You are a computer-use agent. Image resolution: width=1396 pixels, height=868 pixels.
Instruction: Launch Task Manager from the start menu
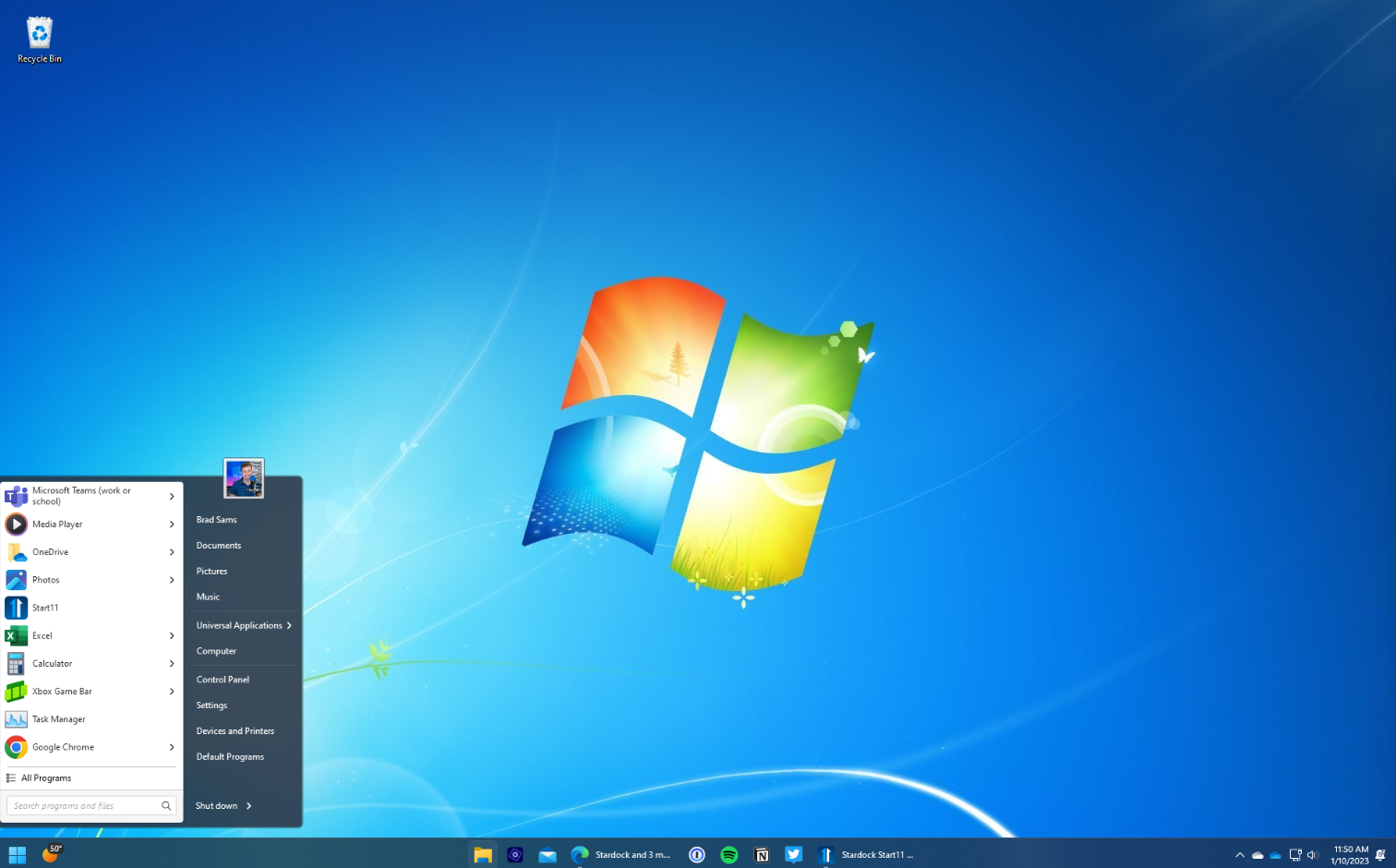58,719
